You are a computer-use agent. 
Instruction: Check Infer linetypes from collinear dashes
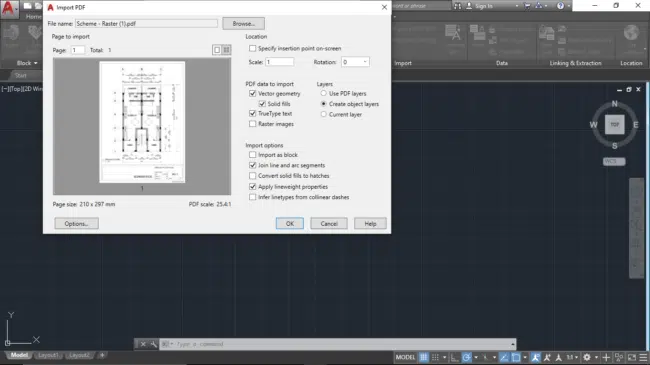tap(252, 197)
